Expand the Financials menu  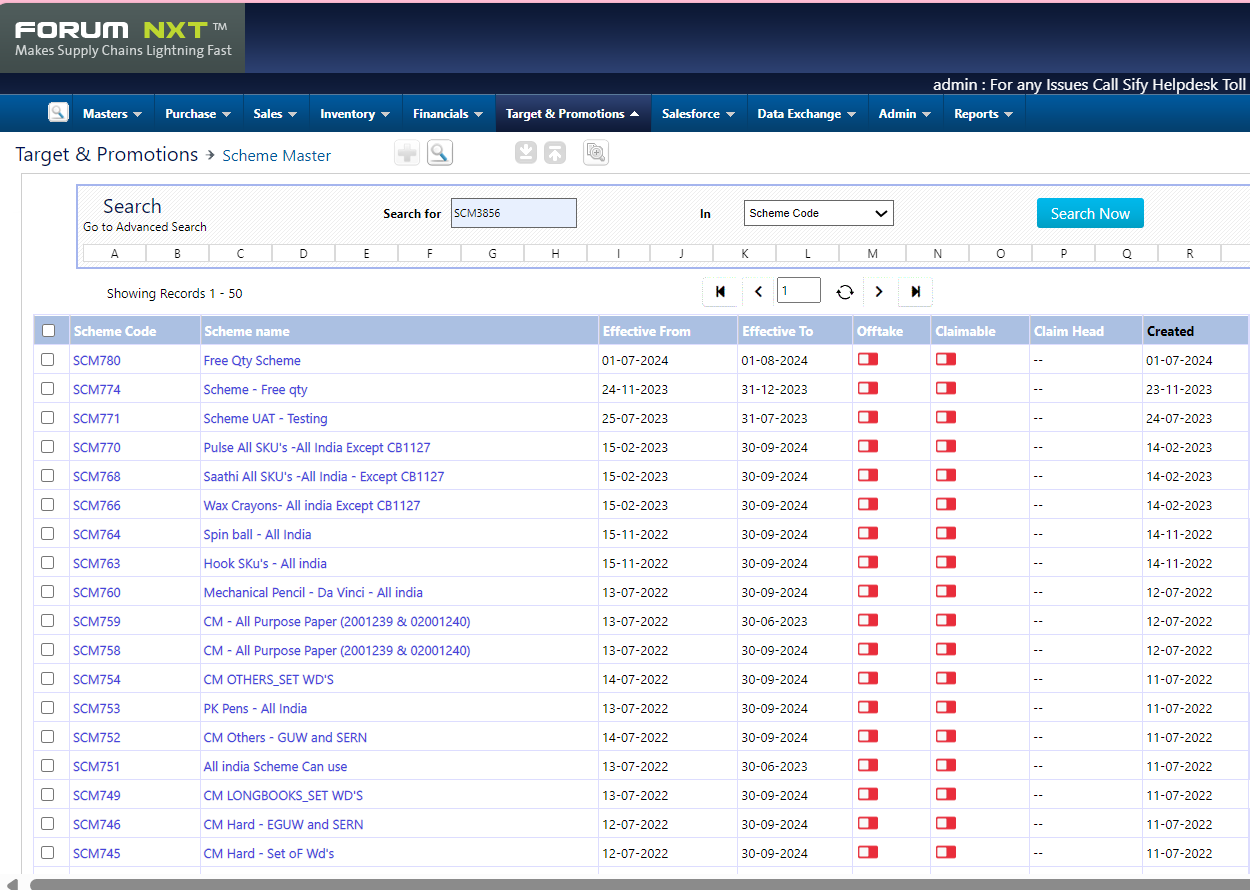click(448, 113)
